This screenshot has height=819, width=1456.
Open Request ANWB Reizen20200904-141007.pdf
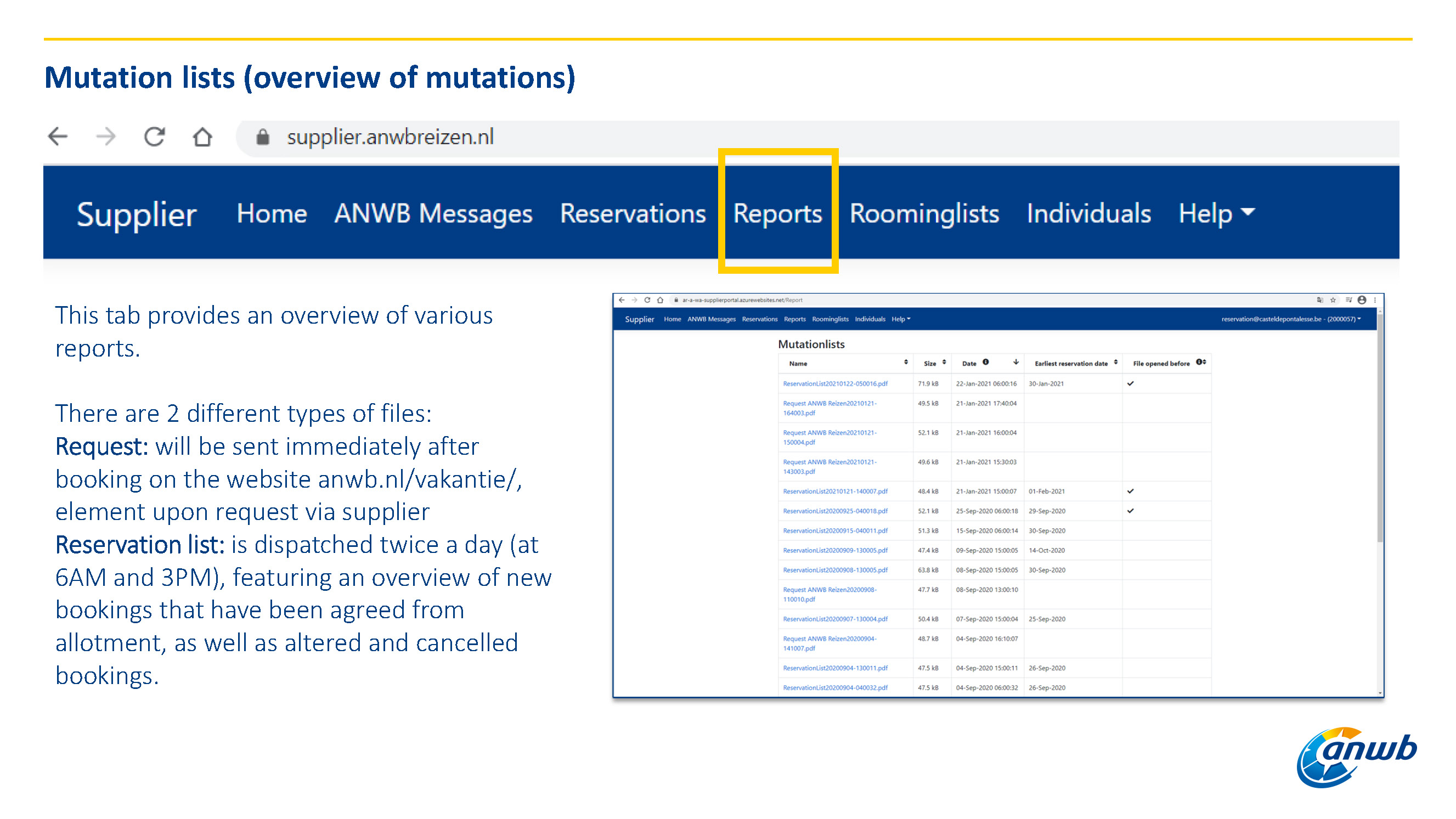[829, 644]
